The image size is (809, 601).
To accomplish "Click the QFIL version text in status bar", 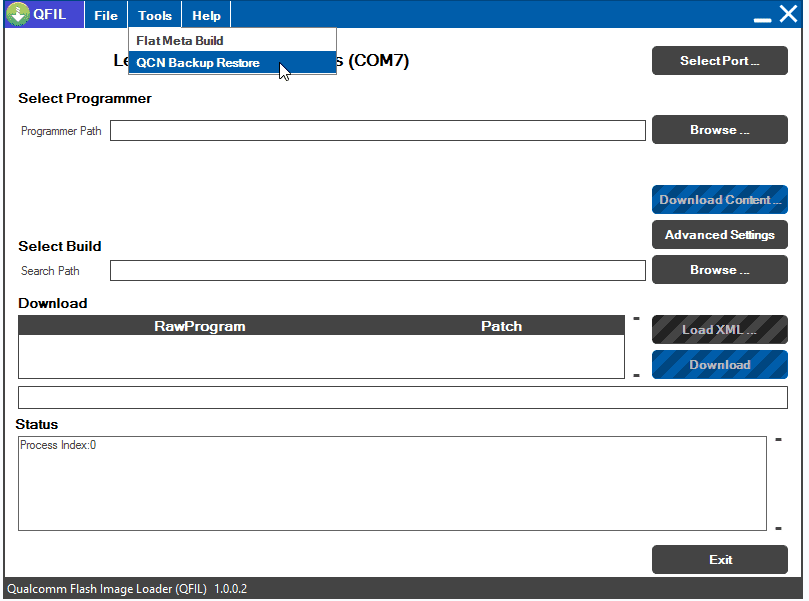I will pos(127,589).
